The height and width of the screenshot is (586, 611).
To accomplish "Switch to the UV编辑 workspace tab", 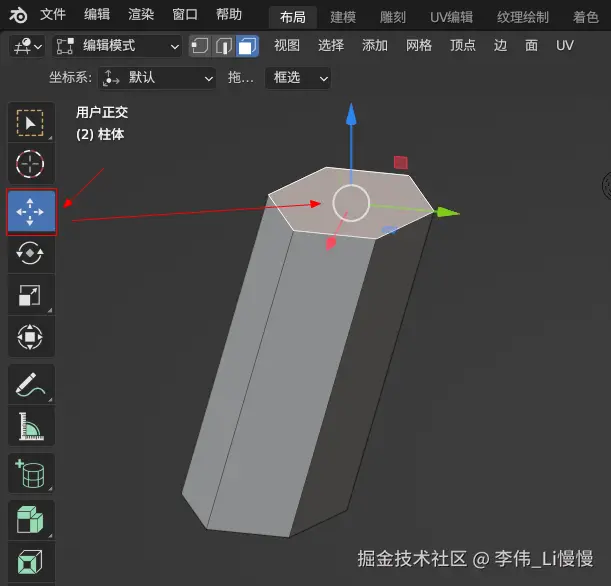I will pyautogui.click(x=451, y=17).
